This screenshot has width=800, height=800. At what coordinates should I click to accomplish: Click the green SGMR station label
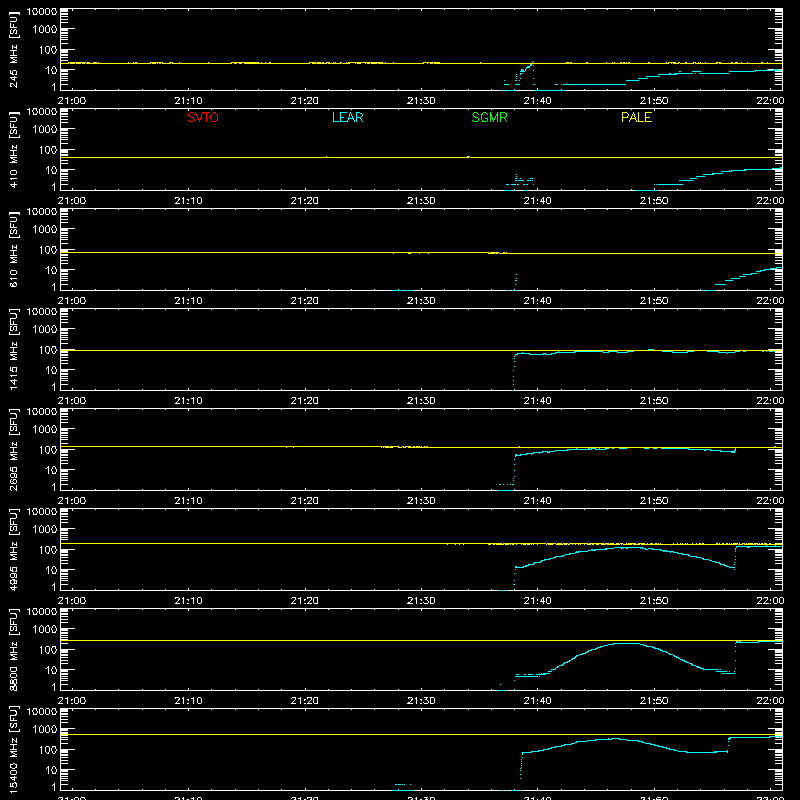[489, 117]
